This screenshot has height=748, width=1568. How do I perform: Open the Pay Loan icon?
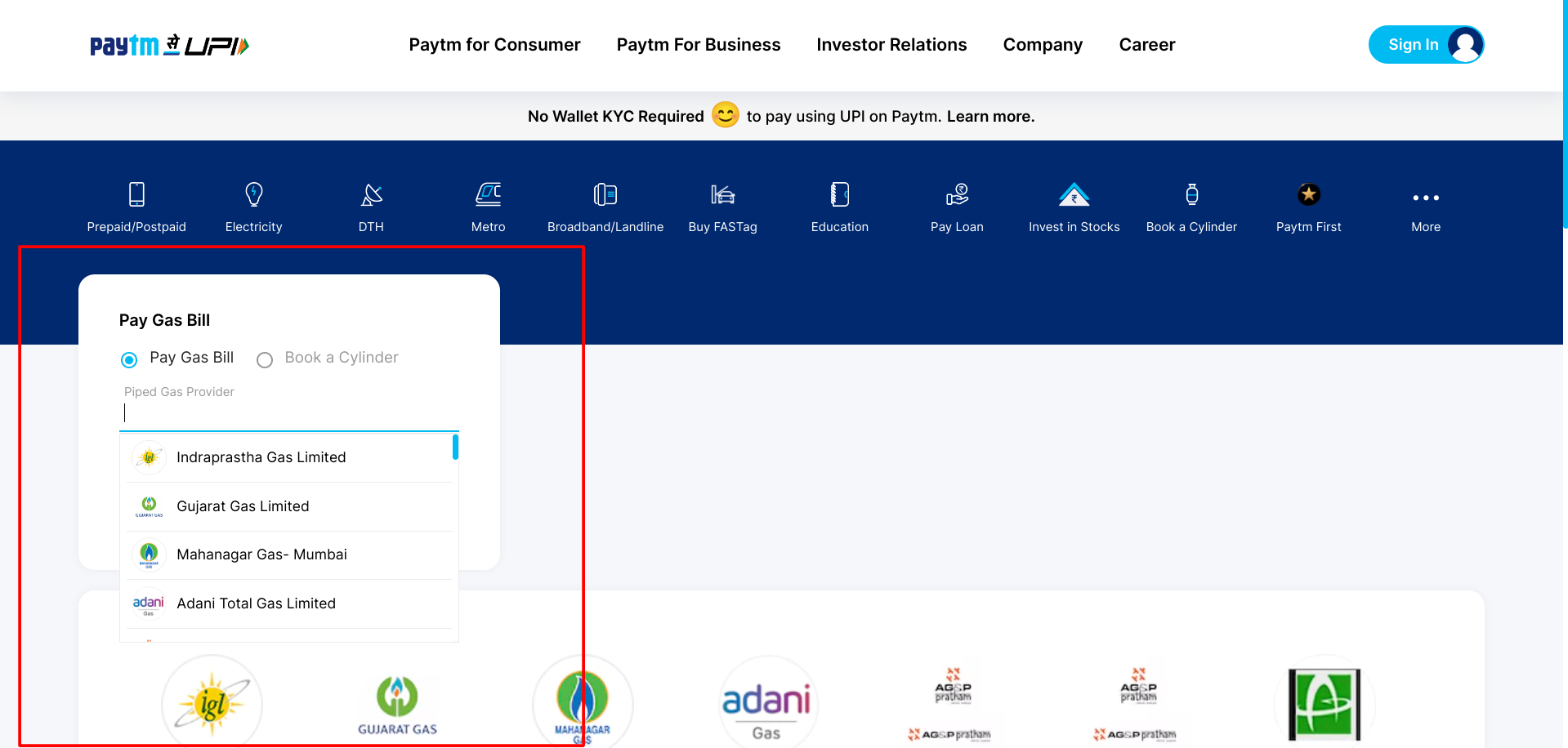click(957, 194)
